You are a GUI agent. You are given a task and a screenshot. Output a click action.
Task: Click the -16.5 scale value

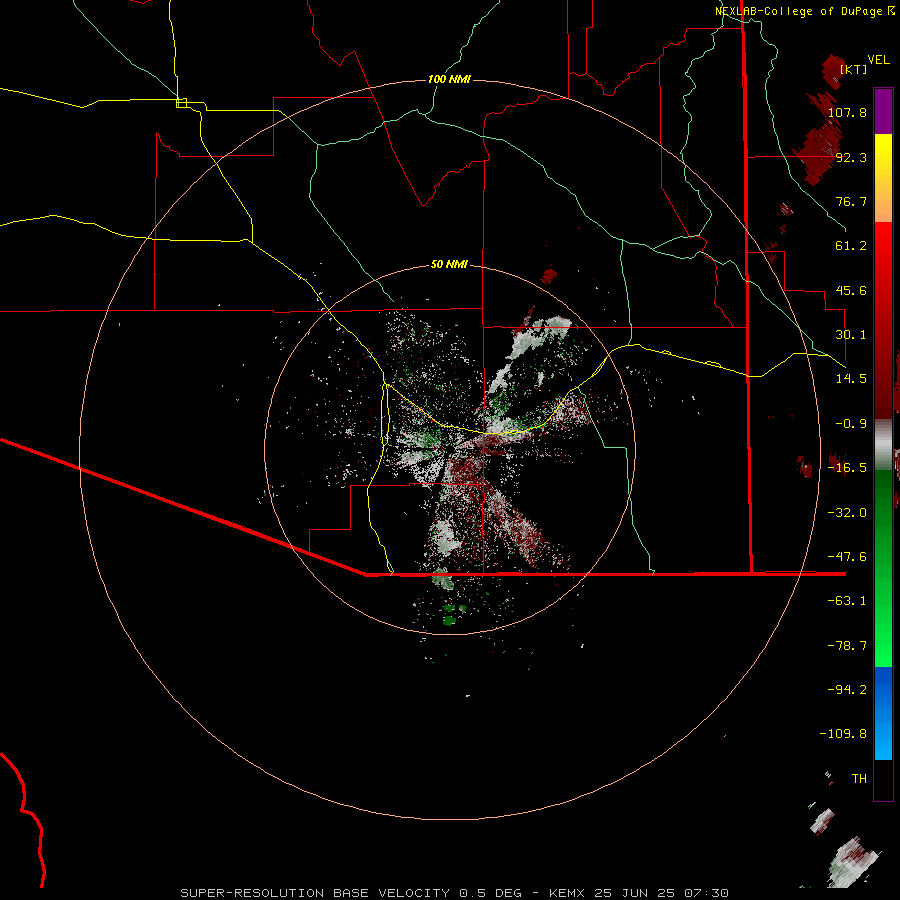[847, 468]
